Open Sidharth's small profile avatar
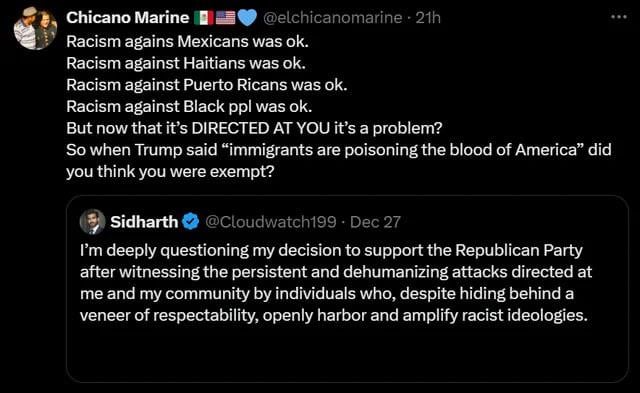Viewport: 640px width, 393px height. click(92, 222)
